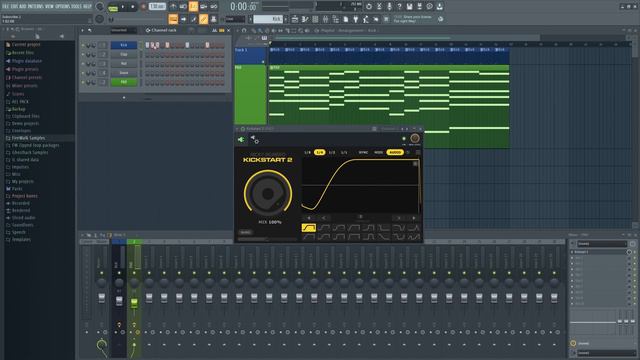Open the mixer output dropdown at the mixer's lower right

[x=606, y=353]
